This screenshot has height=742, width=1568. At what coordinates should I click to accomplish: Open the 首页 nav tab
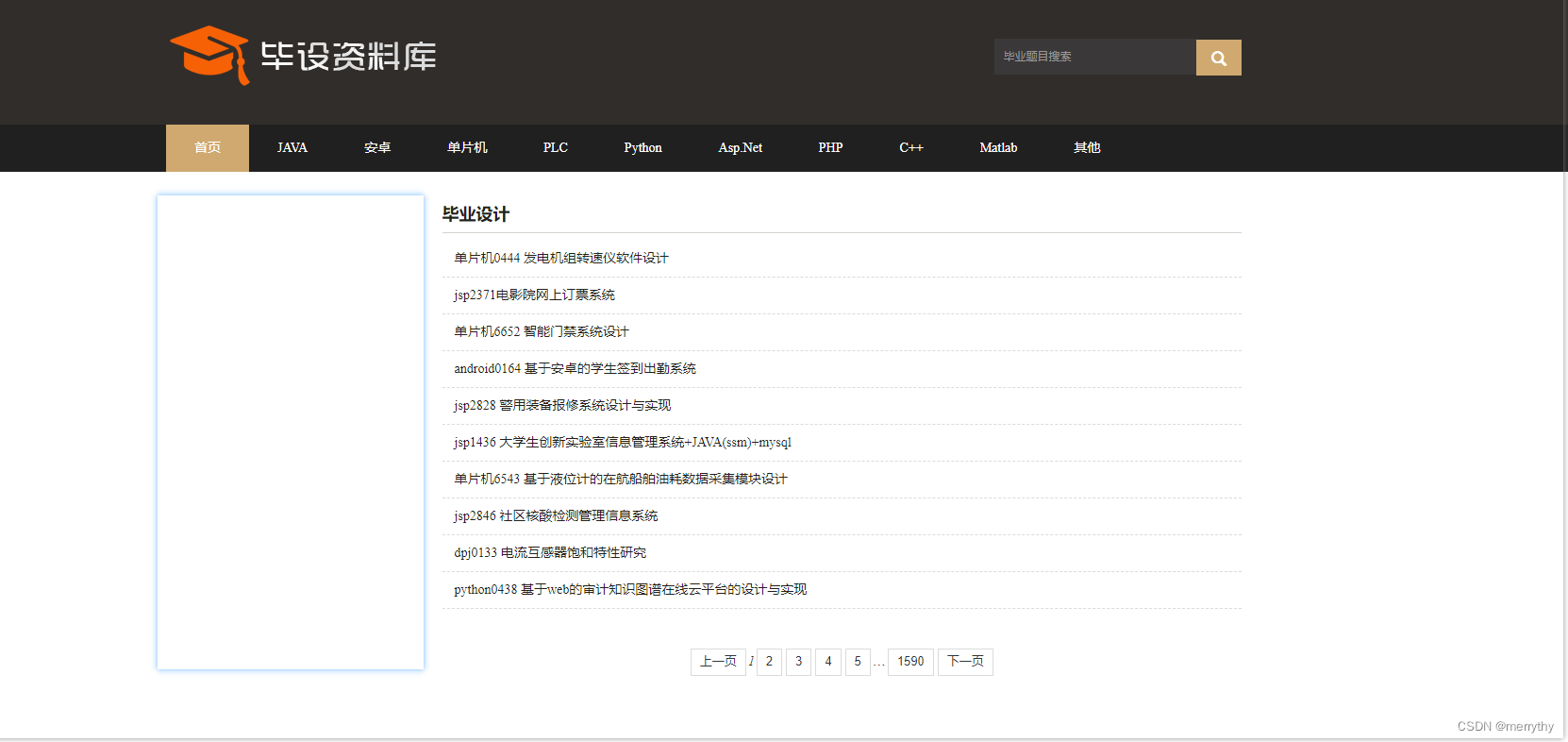click(208, 148)
